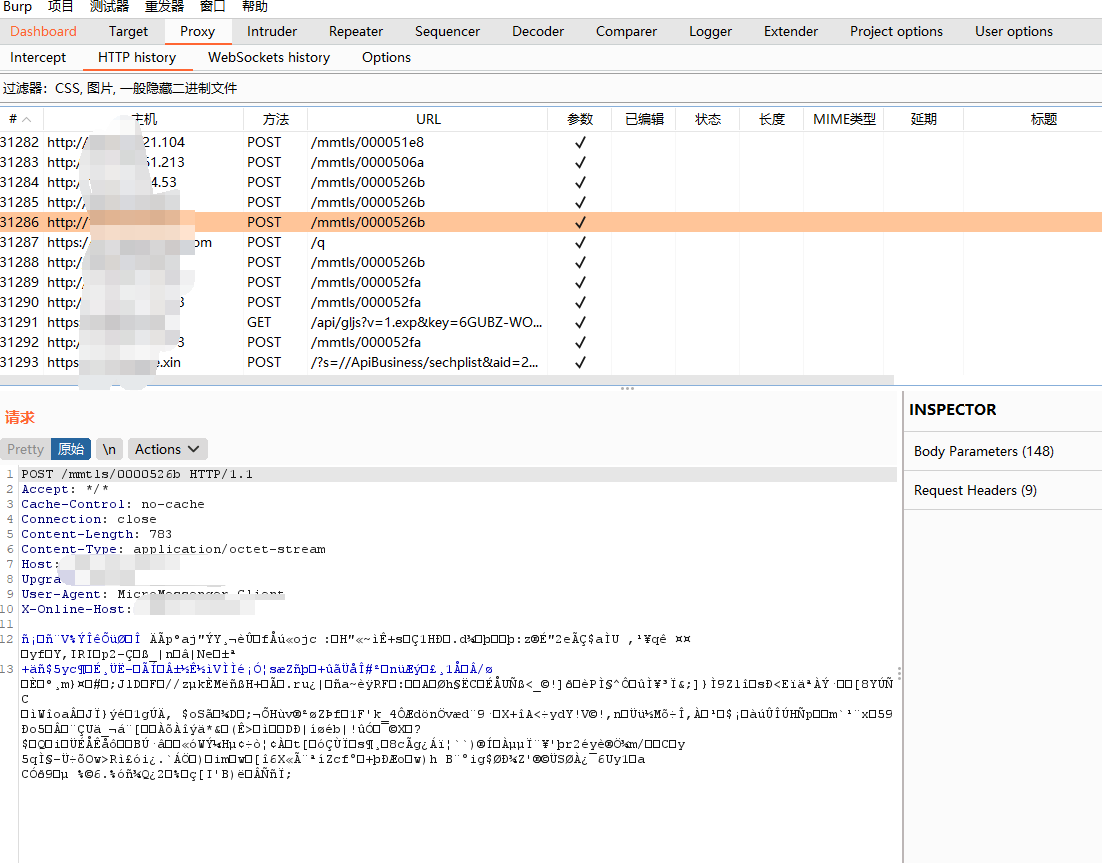This screenshot has width=1102, height=863.
Task: Expand the Actions dropdown
Action: tap(167, 449)
